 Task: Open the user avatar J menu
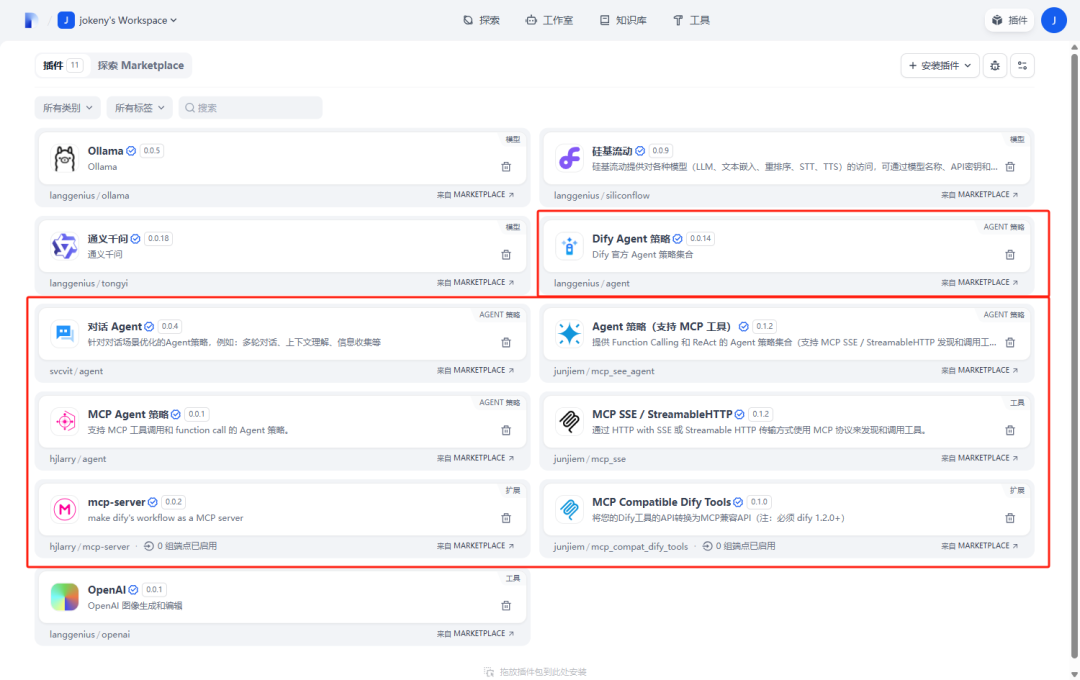[x=1053, y=20]
